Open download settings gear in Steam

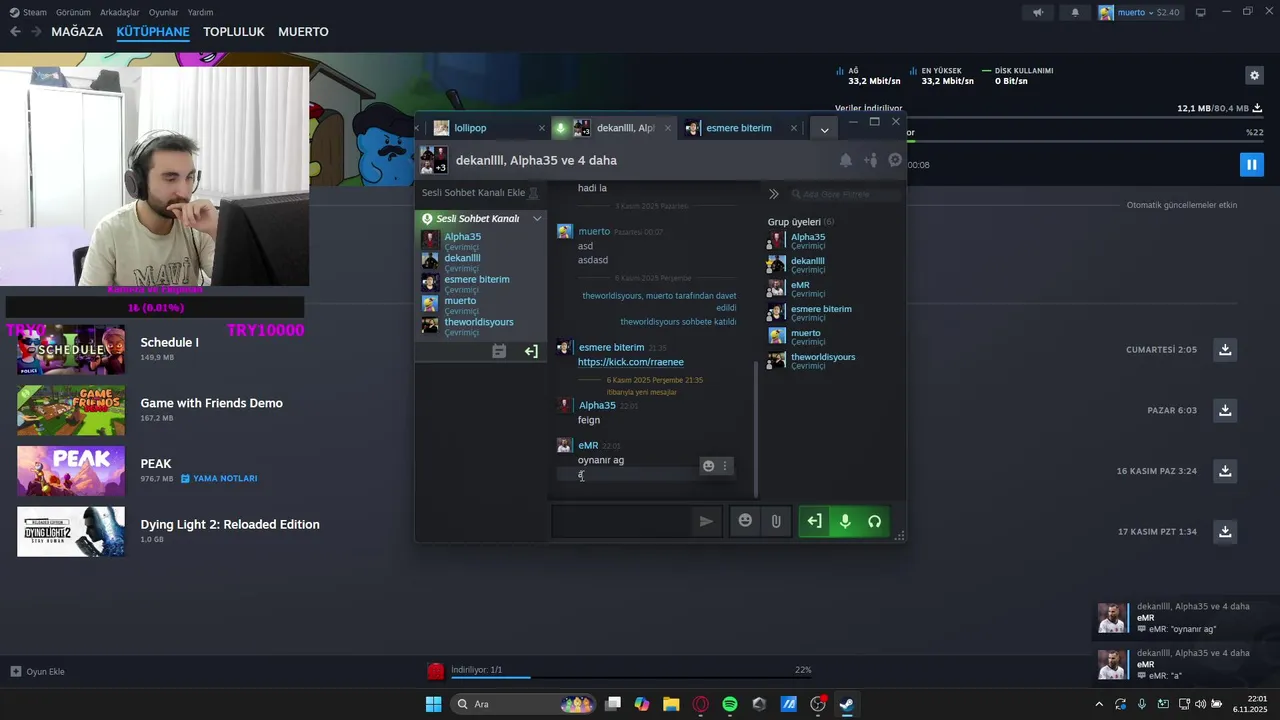[x=1254, y=75]
